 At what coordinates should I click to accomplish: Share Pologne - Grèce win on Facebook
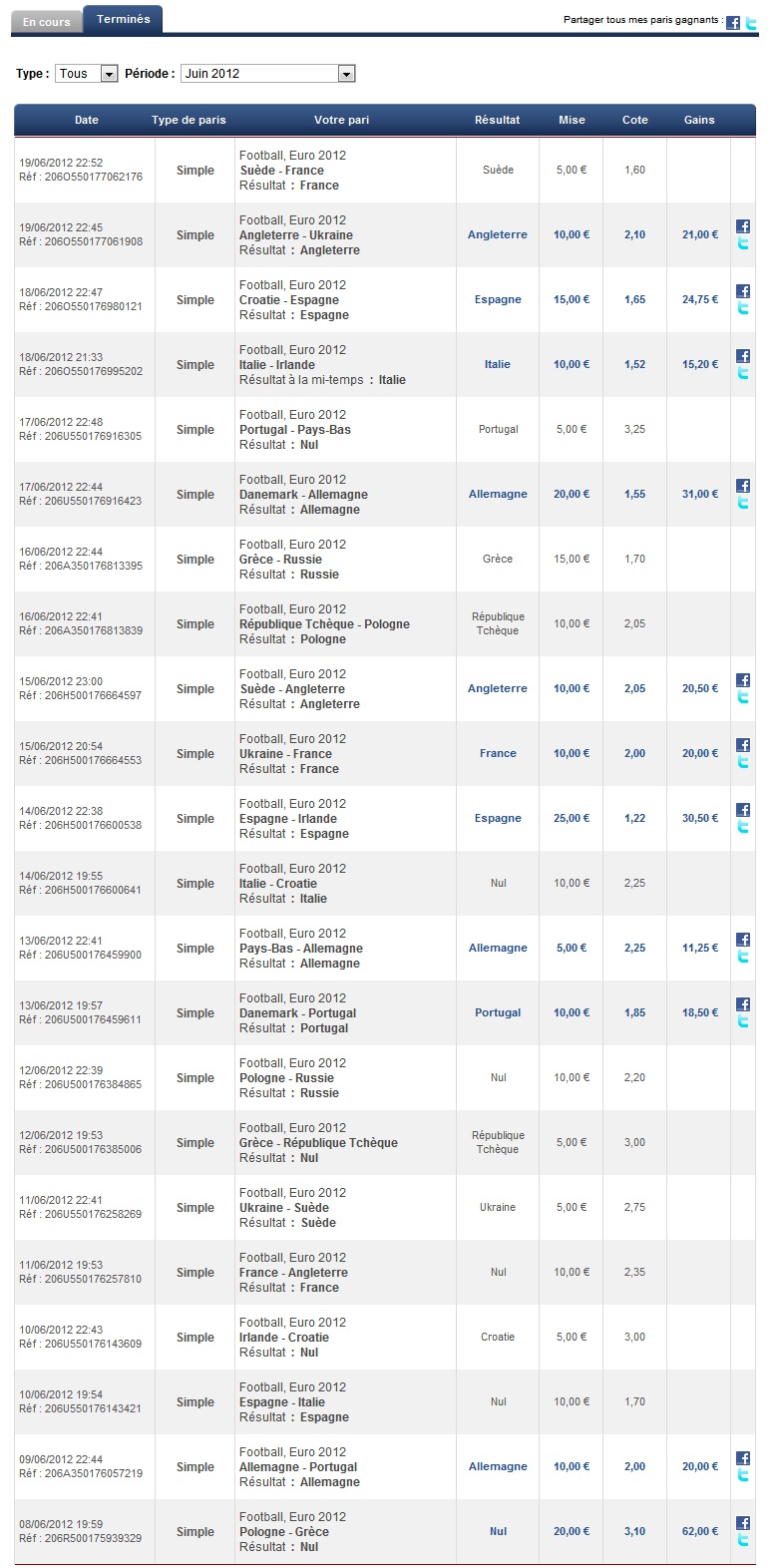coord(743,1523)
